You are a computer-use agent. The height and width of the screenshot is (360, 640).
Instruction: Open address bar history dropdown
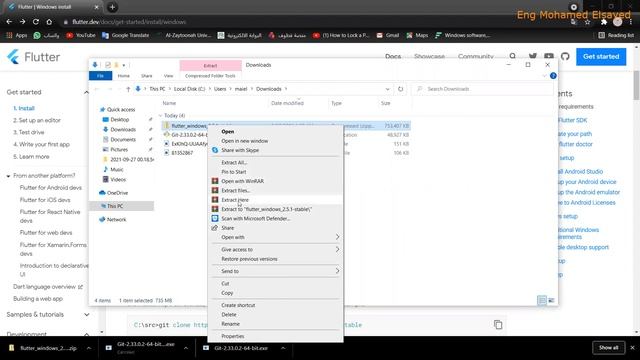pyautogui.click(x=387, y=89)
